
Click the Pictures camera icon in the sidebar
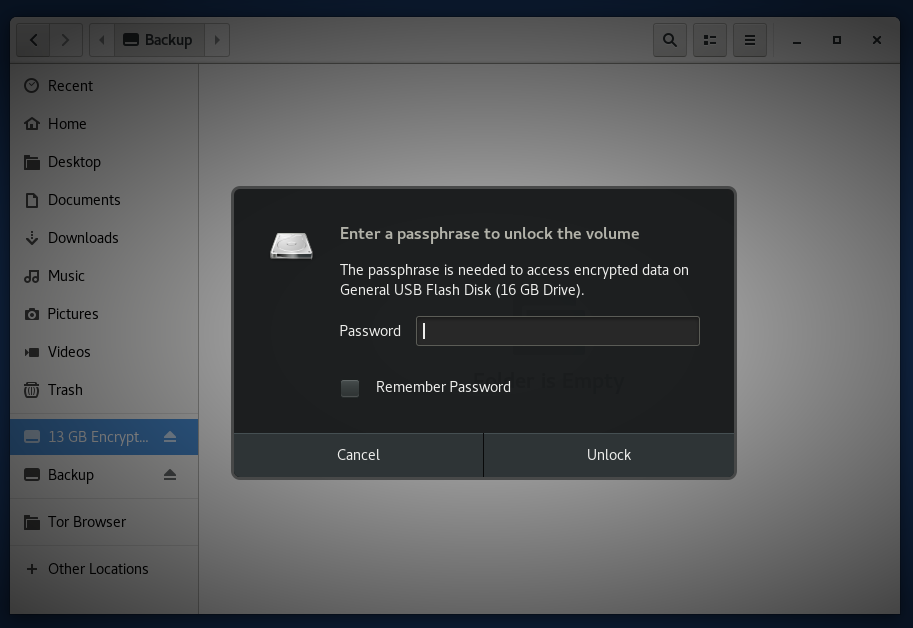coord(31,314)
